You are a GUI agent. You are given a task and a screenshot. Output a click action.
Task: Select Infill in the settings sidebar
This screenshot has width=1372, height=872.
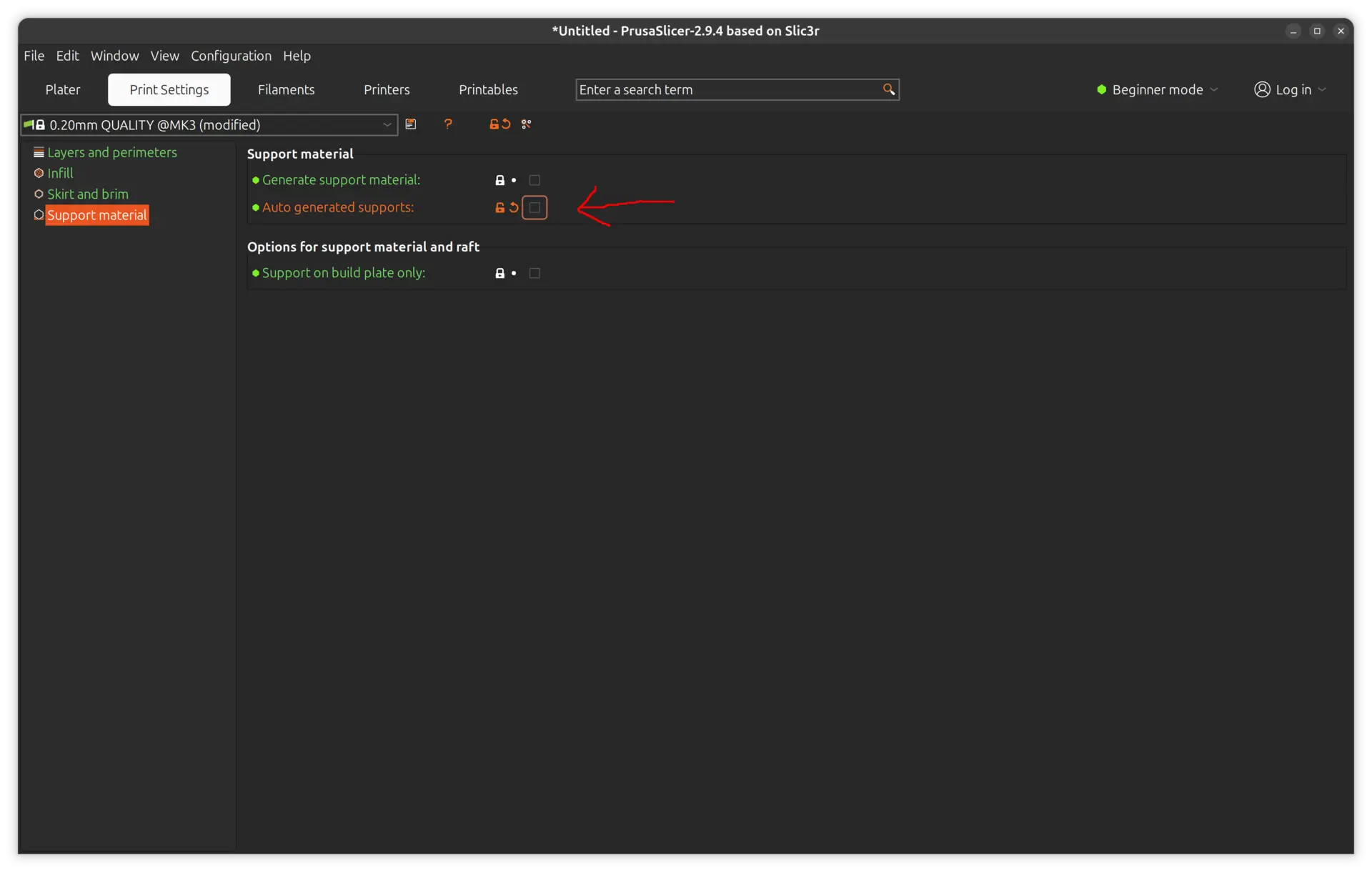[x=61, y=173]
